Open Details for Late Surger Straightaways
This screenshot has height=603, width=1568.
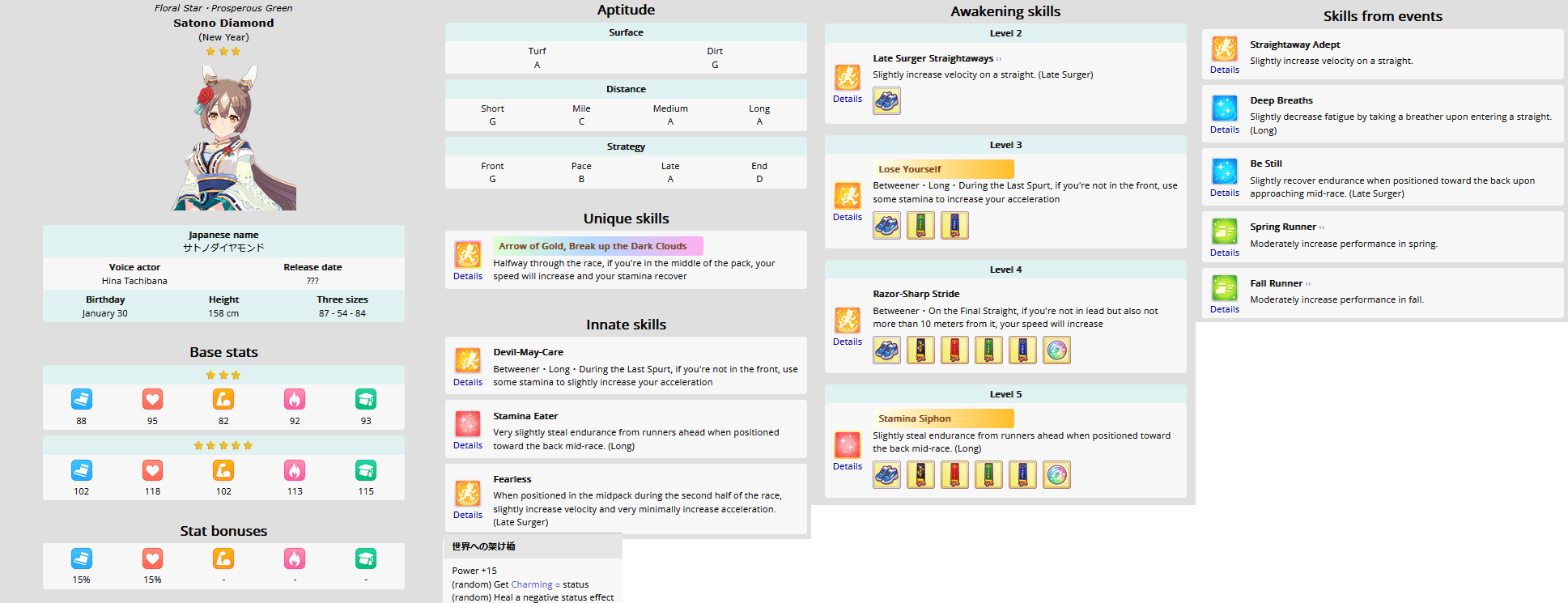848,100
